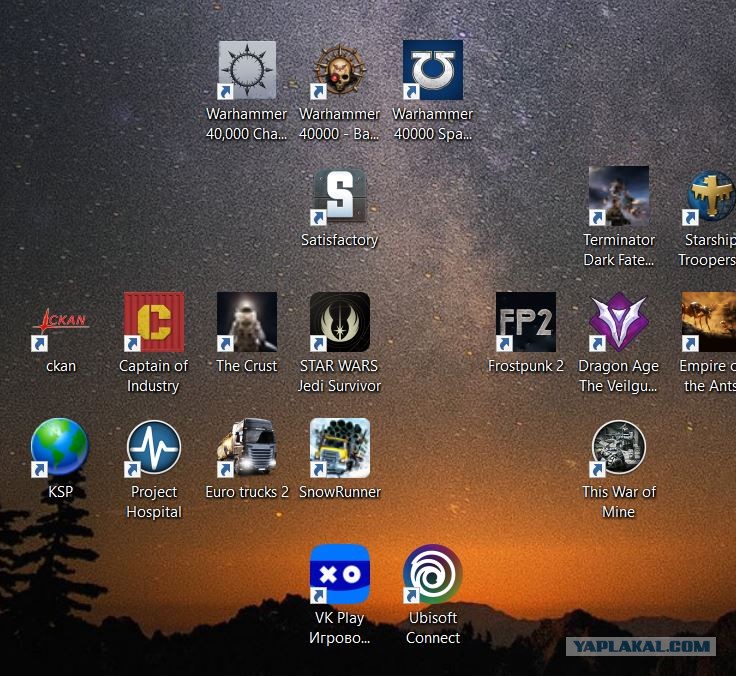Select the "Frostpunk 2" label text

pos(526,366)
